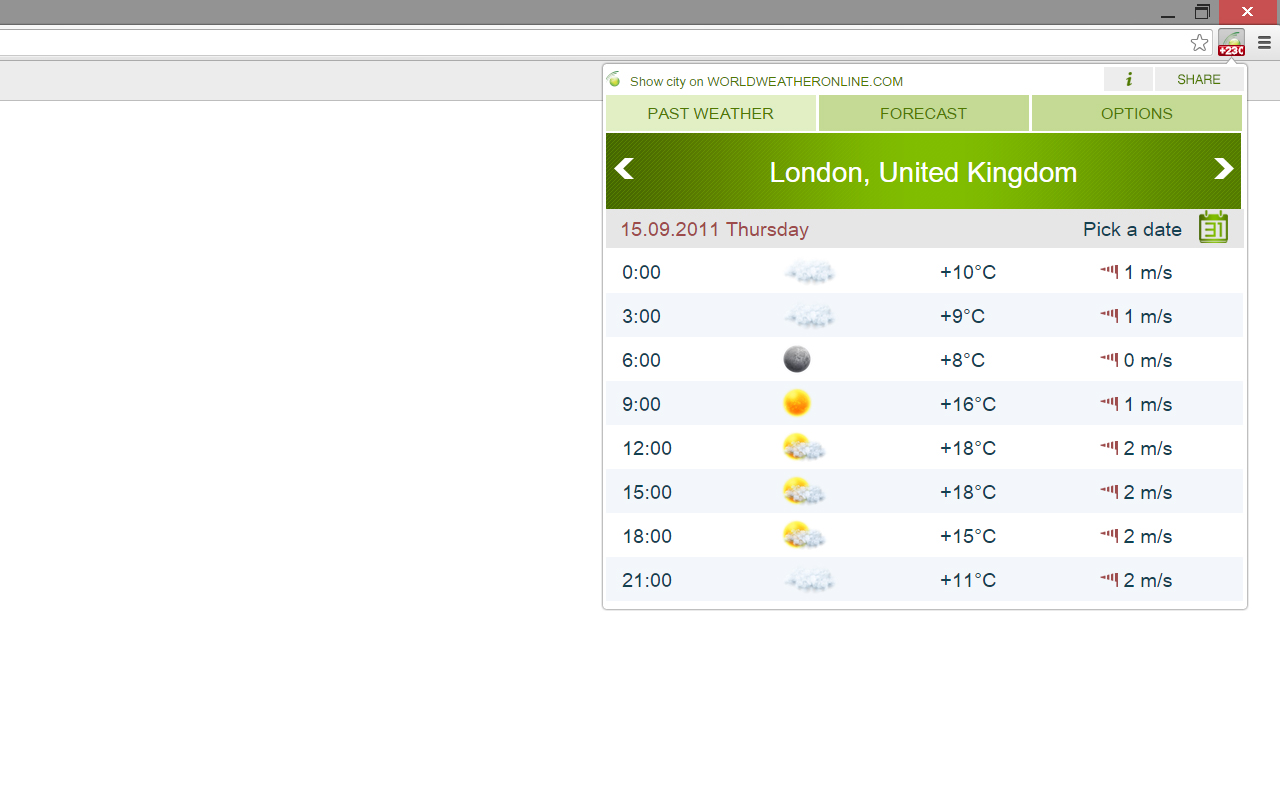1280x800 pixels.
Task: Click the sun icon on the 9:00 row
Action: pos(797,403)
